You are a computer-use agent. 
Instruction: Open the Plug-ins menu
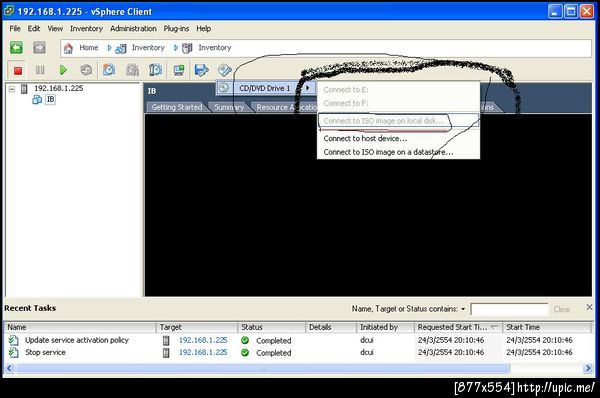tap(176, 29)
